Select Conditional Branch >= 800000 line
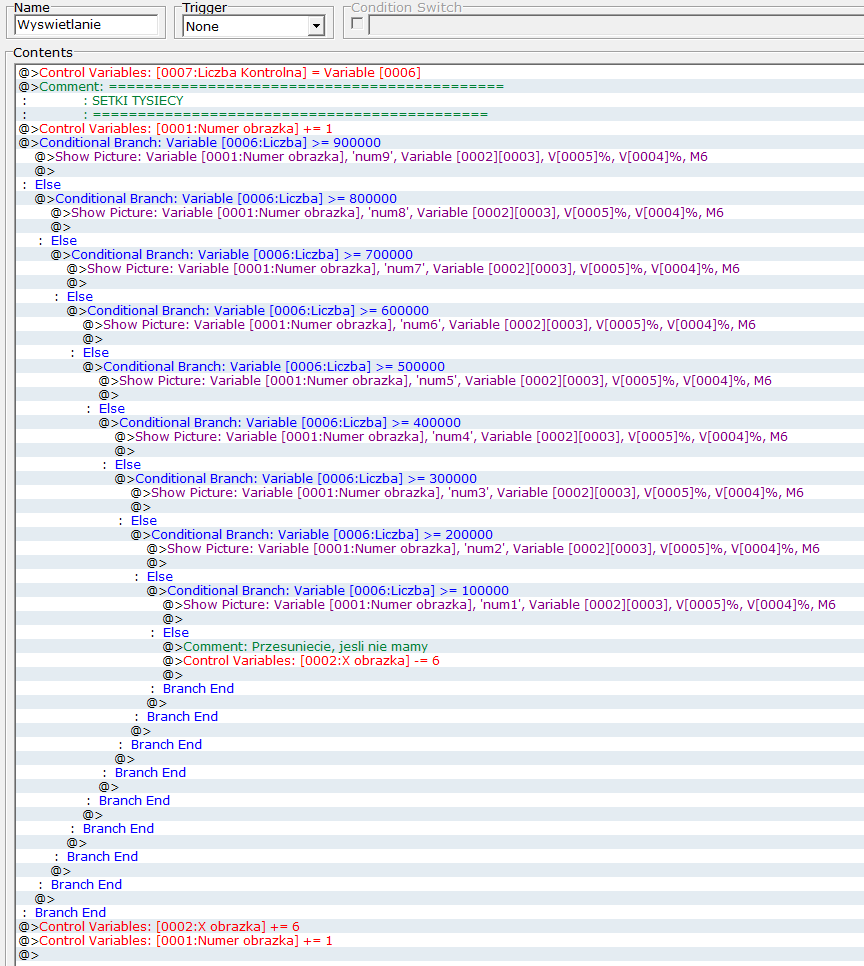864x966 pixels. pyautogui.click(x=216, y=198)
